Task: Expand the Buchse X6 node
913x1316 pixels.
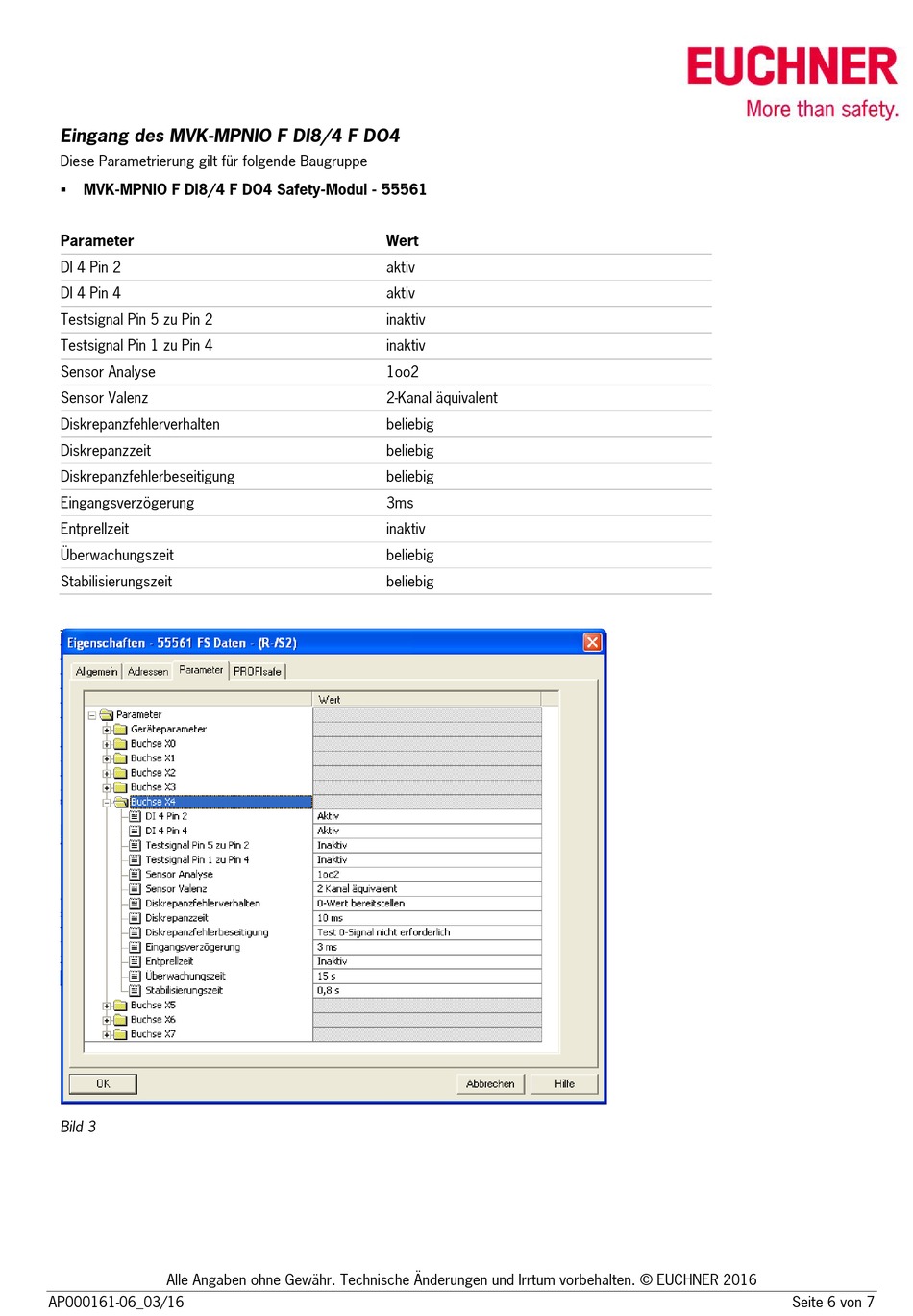Action: click(107, 1020)
